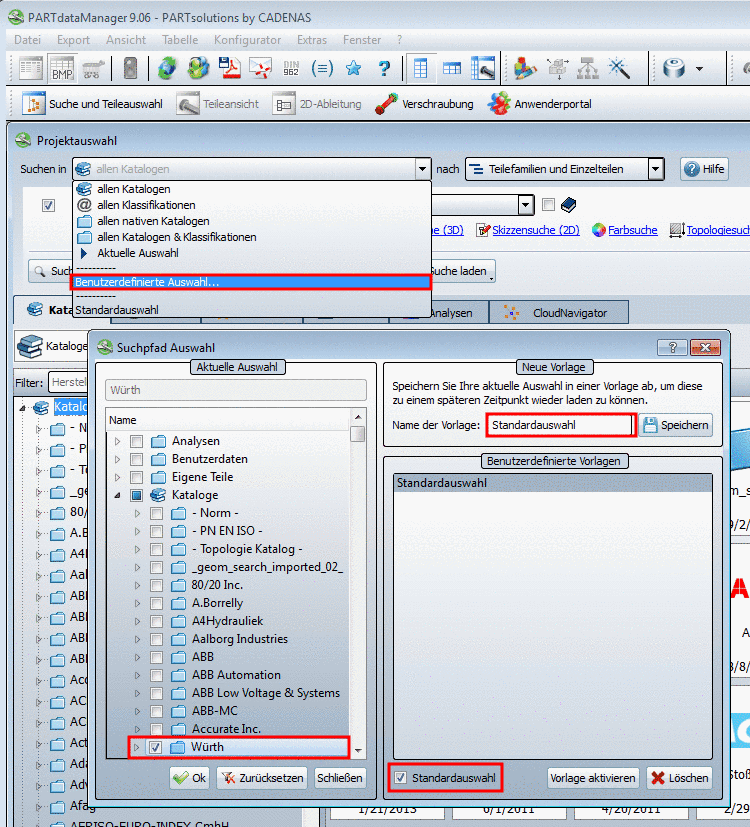Toggle the Standardauswahl checkbox in dialog
The image size is (750, 827).
pos(401,777)
